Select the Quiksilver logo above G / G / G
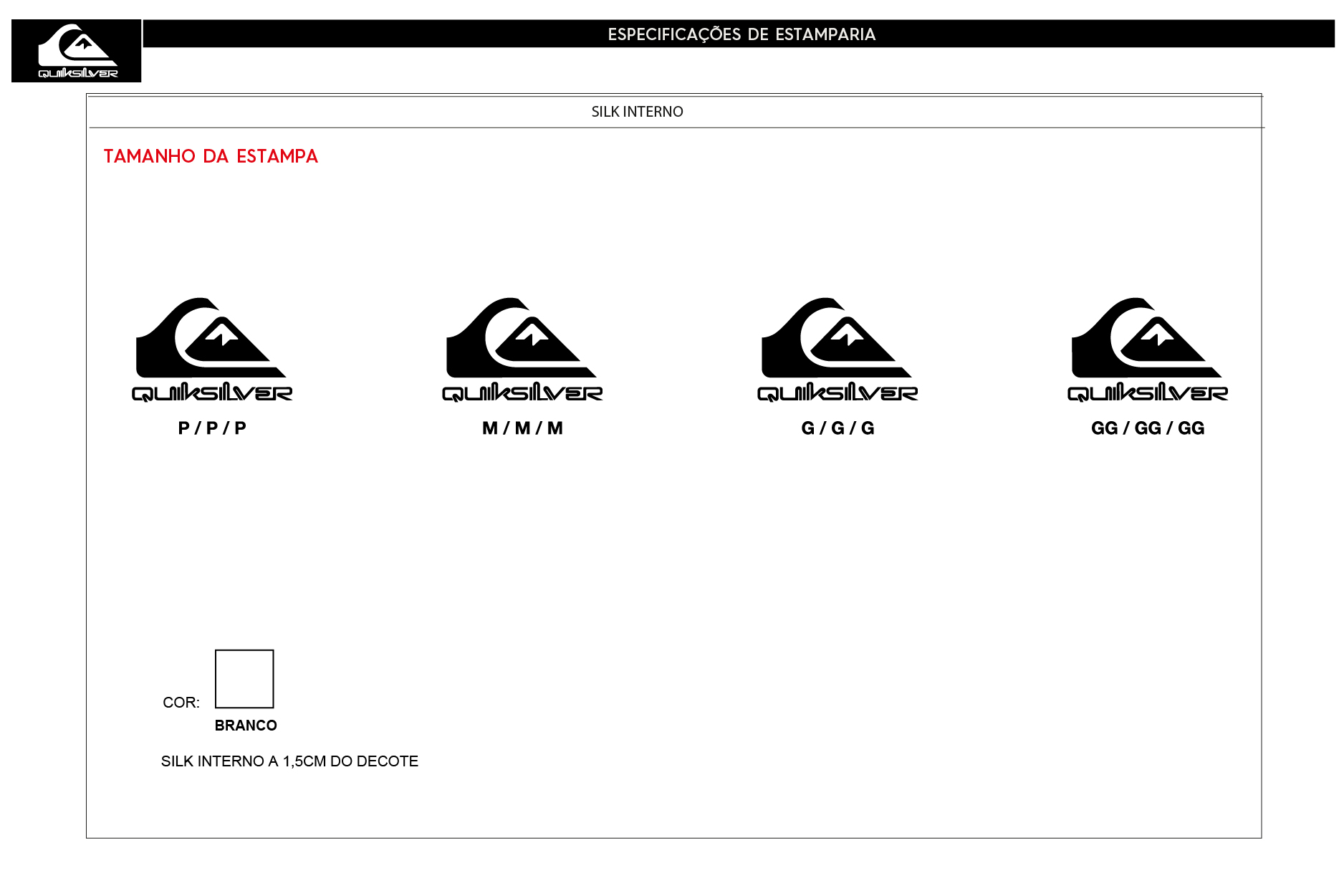 coord(837,350)
